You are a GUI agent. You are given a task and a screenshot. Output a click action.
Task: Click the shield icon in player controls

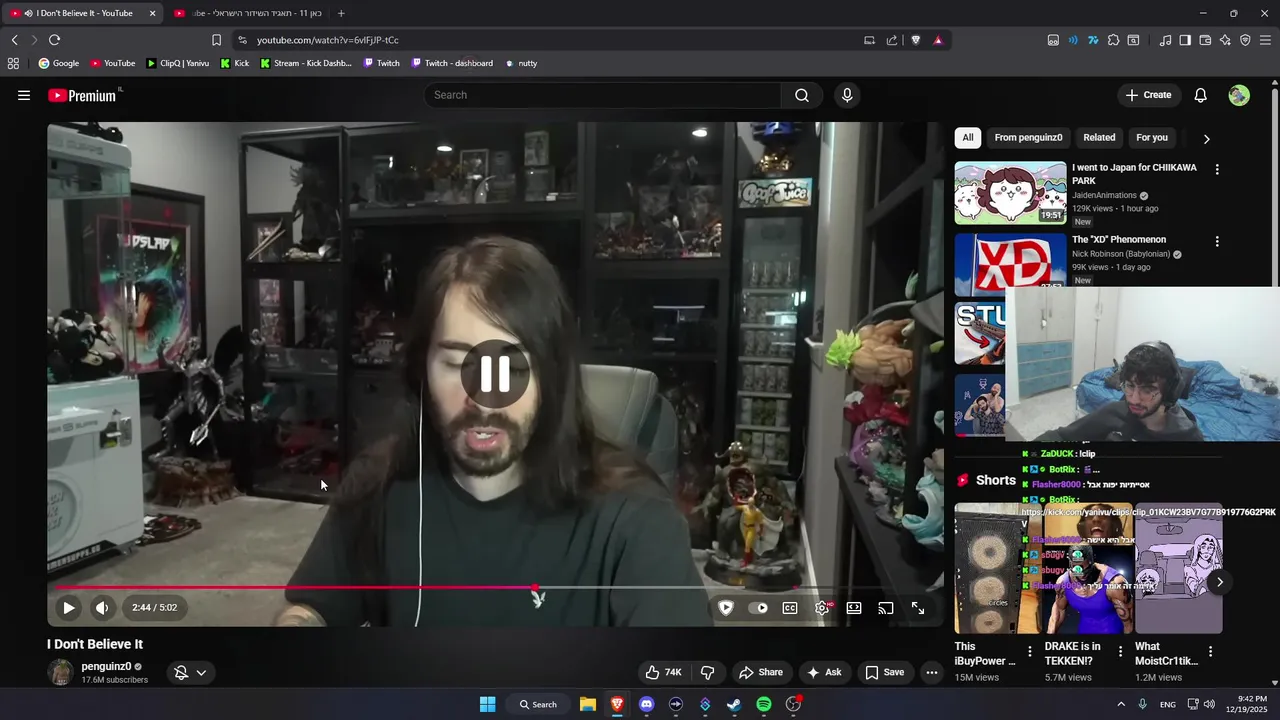(726, 607)
